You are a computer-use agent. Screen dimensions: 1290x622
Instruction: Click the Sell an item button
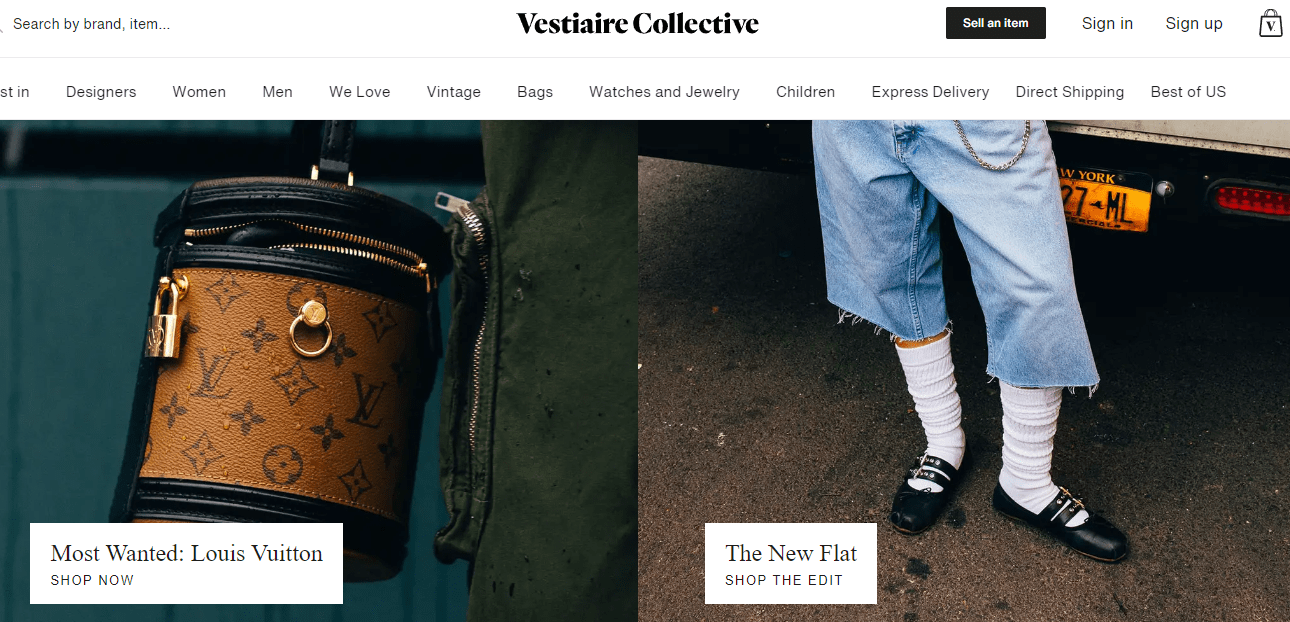(x=995, y=23)
